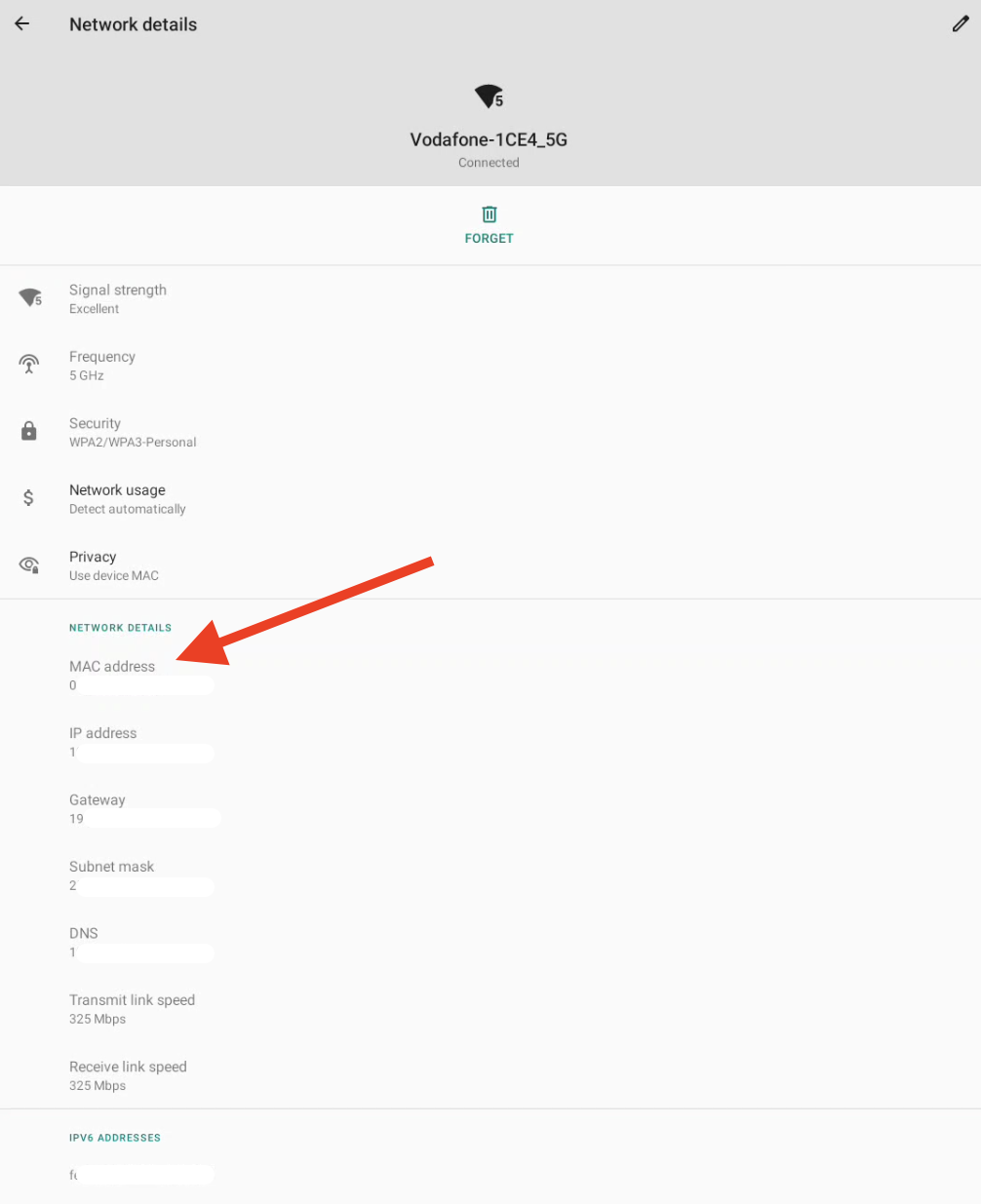Click the Privacy eye-lock icon

point(29,565)
